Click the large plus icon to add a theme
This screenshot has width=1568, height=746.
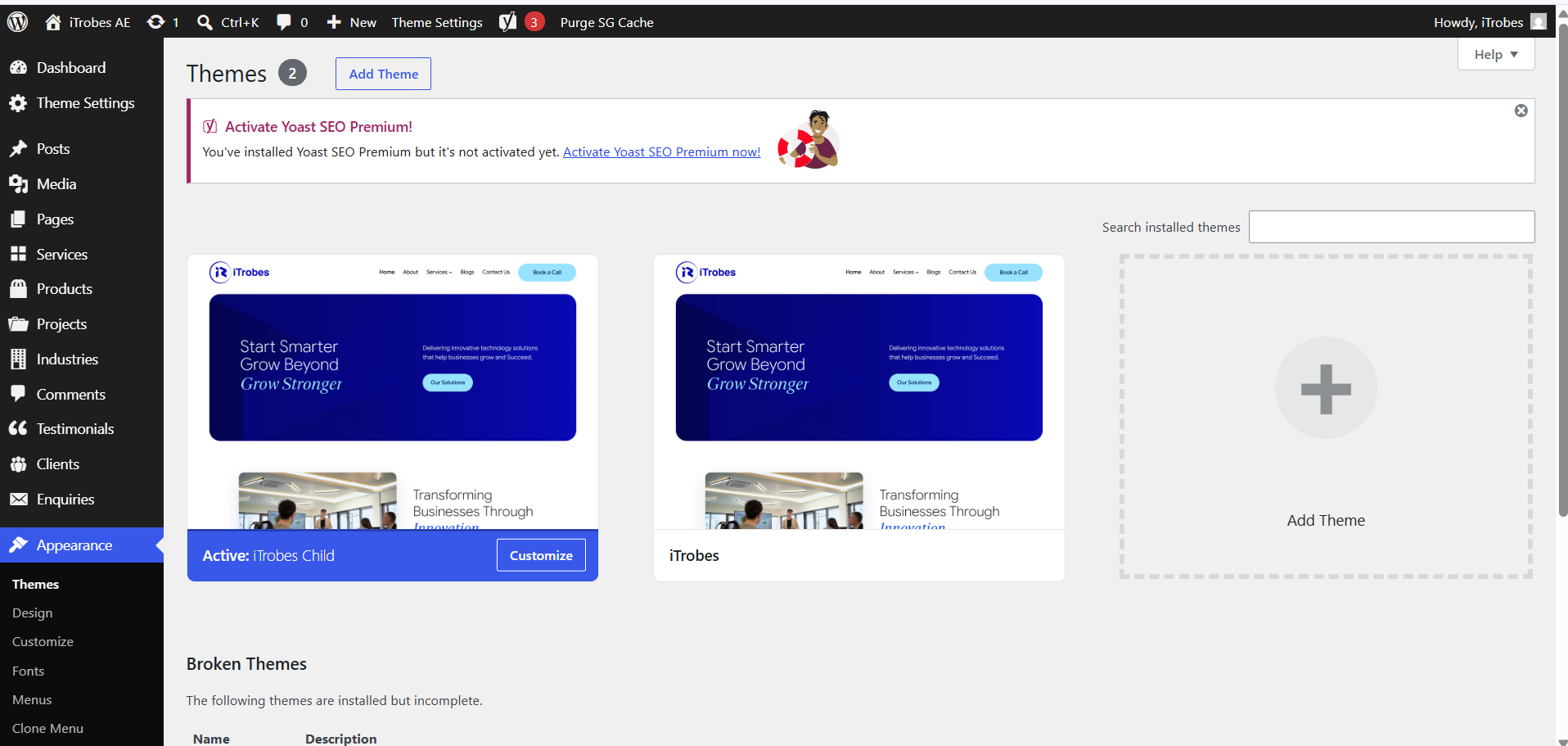[1326, 388]
